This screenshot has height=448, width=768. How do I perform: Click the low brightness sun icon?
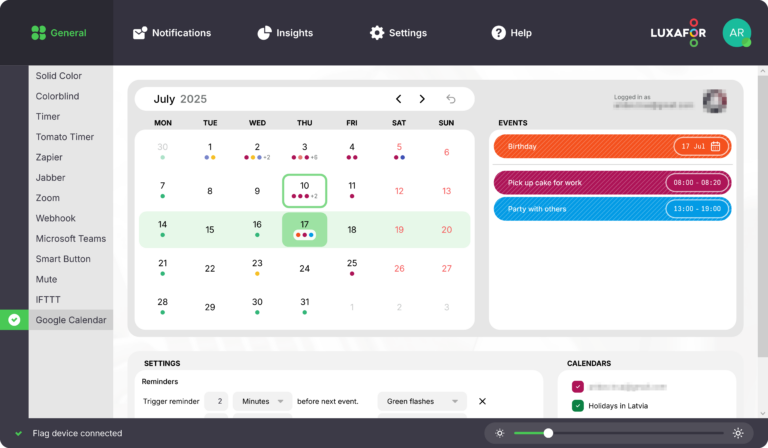499,433
